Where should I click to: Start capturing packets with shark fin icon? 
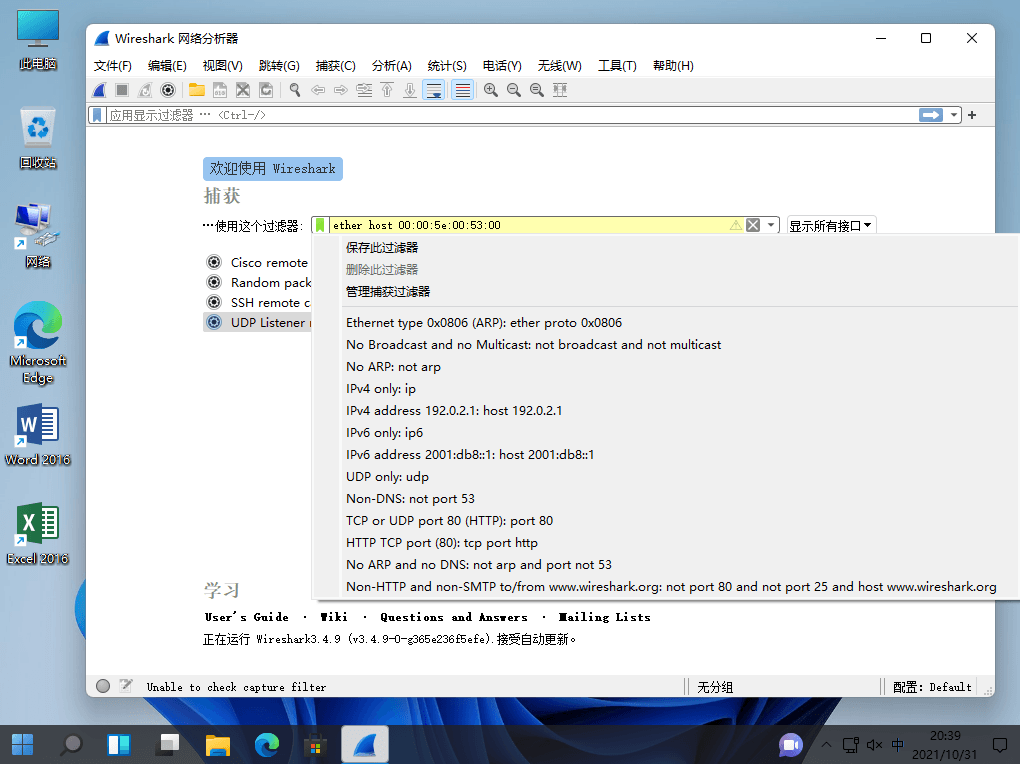click(x=100, y=90)
